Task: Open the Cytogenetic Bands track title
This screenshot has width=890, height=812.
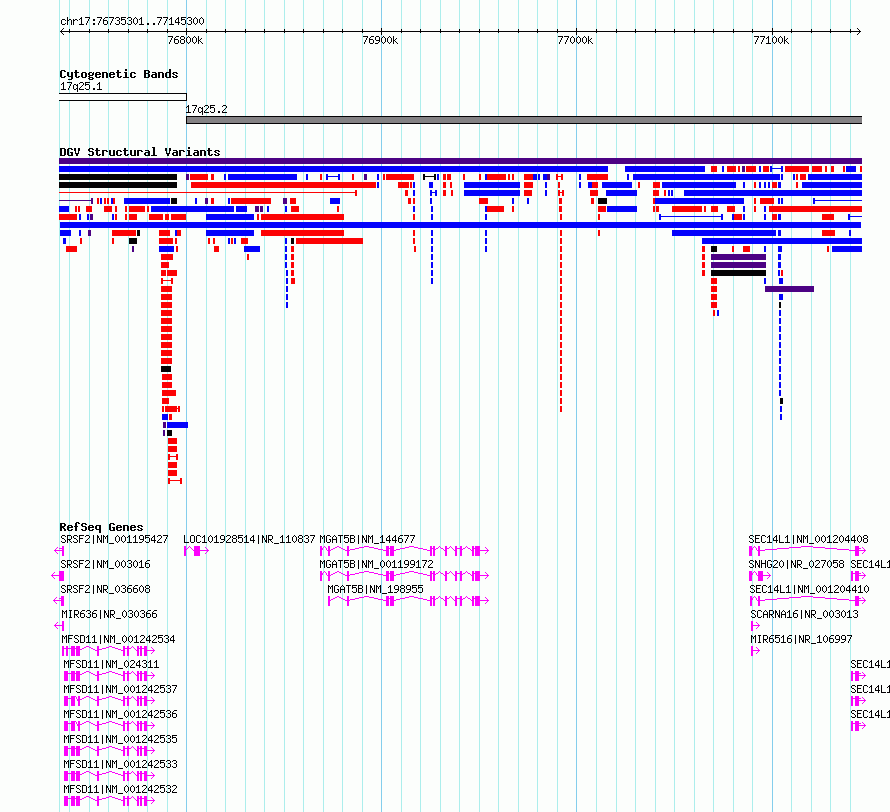Action: coord(119,74)
